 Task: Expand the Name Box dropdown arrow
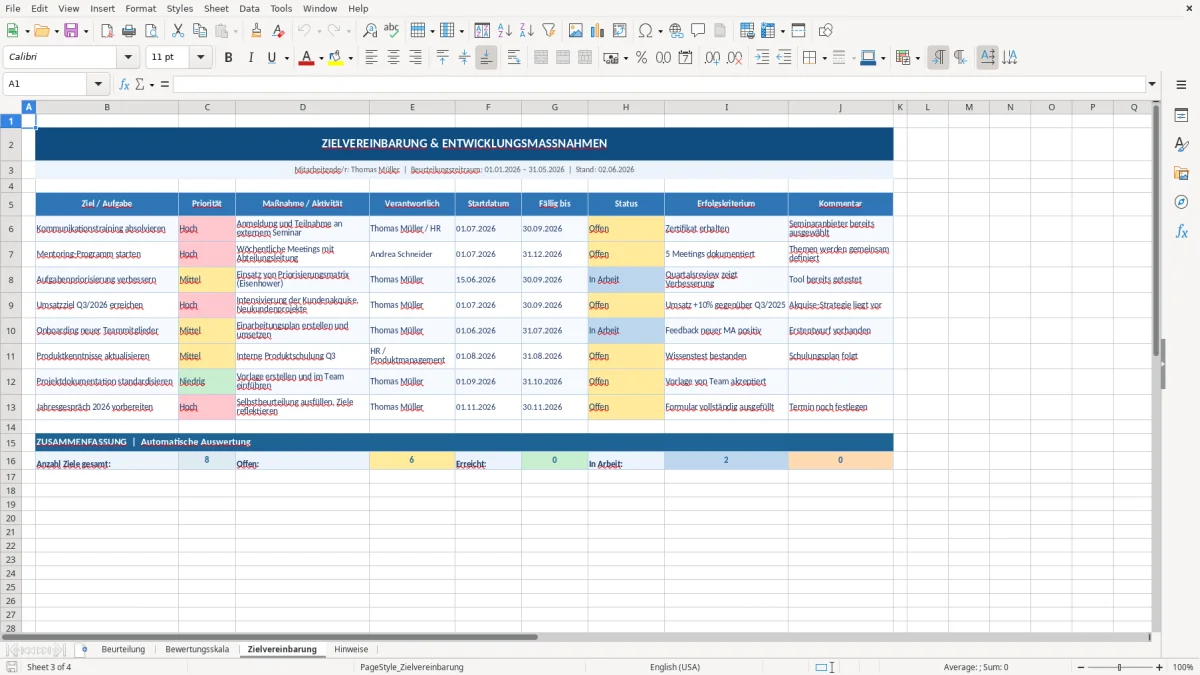click(98, 84)
